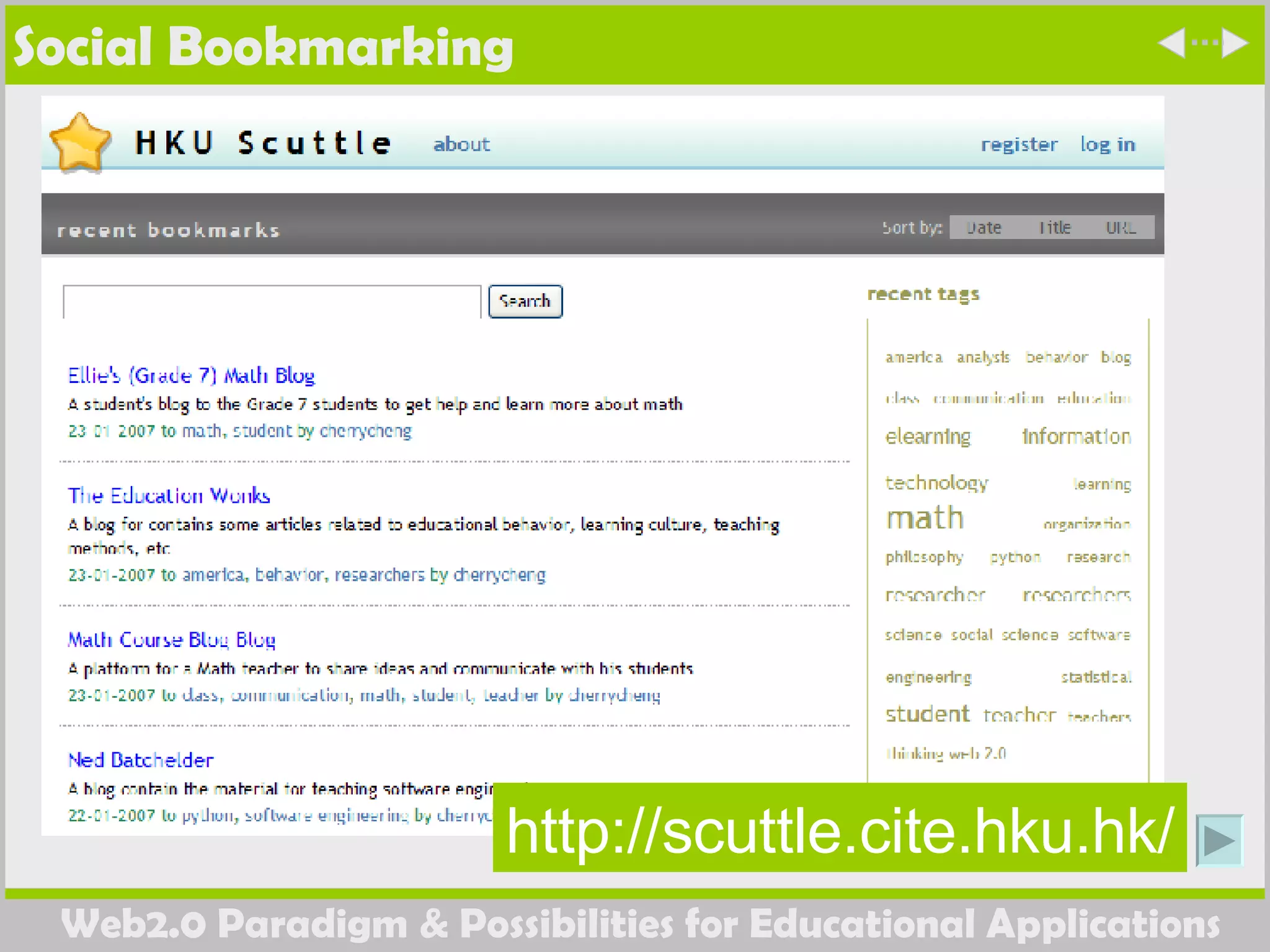Click the analysis tag

(984, 358)
